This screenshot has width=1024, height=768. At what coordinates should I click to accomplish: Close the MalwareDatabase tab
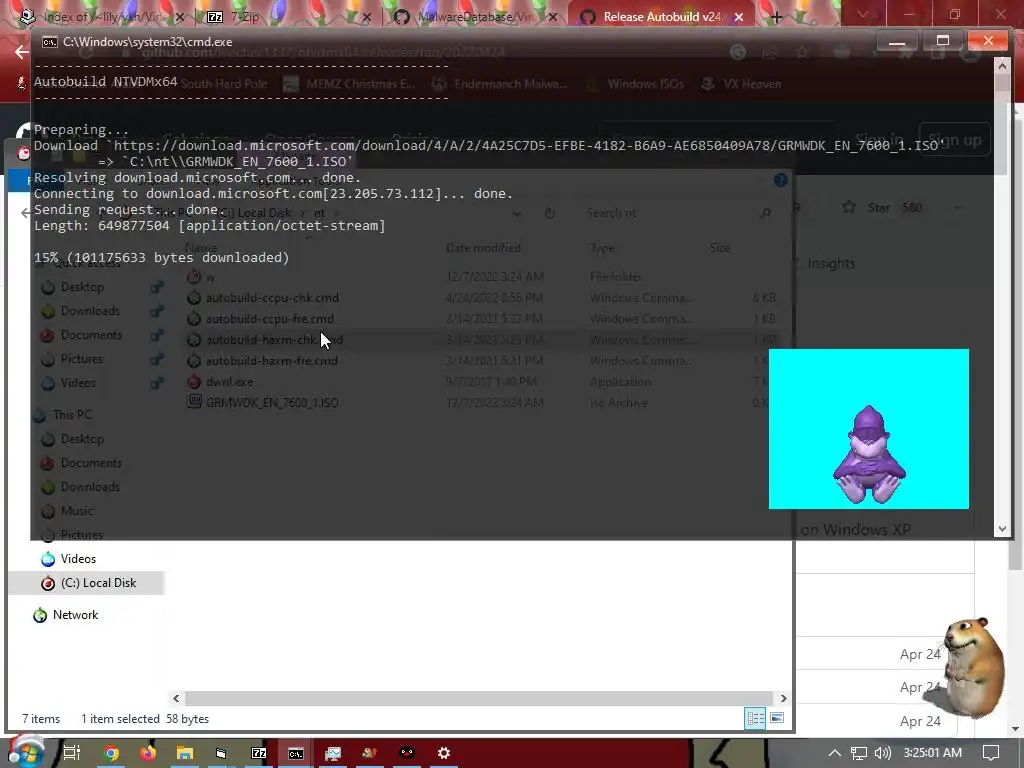(x=553, y=17)
